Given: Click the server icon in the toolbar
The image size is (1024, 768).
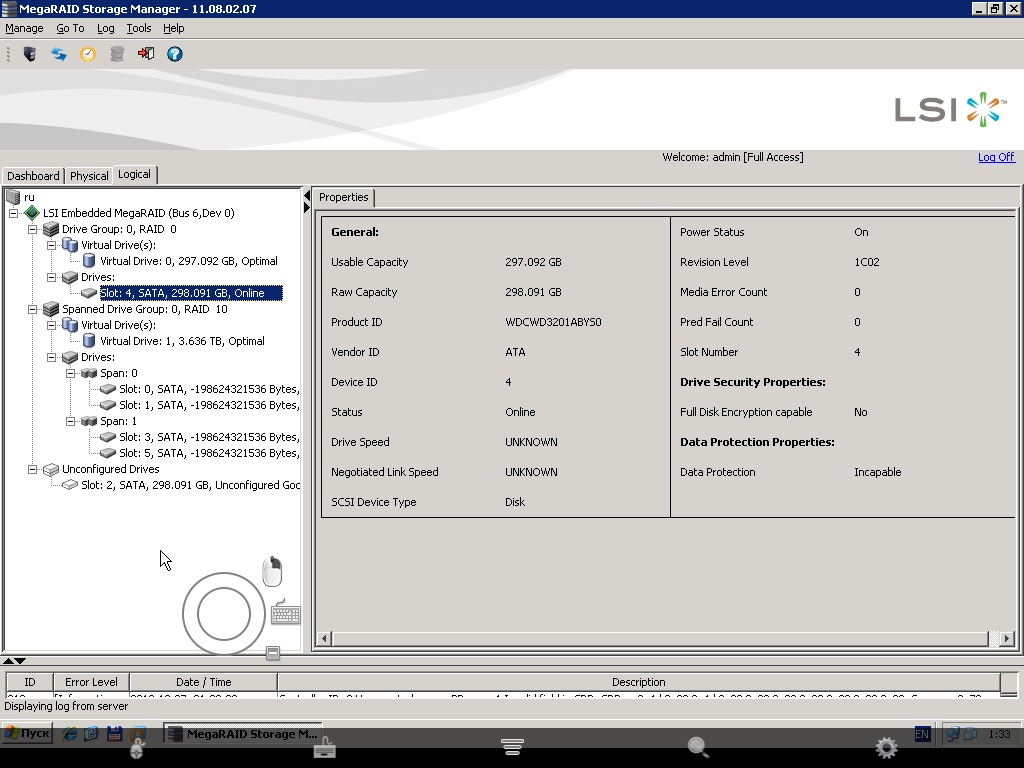Looking at the screenshot, I should [30, 54].
